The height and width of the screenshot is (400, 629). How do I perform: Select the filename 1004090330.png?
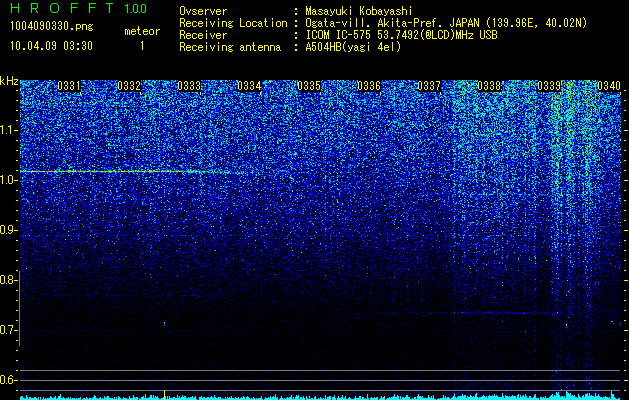pyautogui.click(x=52, y=27)
